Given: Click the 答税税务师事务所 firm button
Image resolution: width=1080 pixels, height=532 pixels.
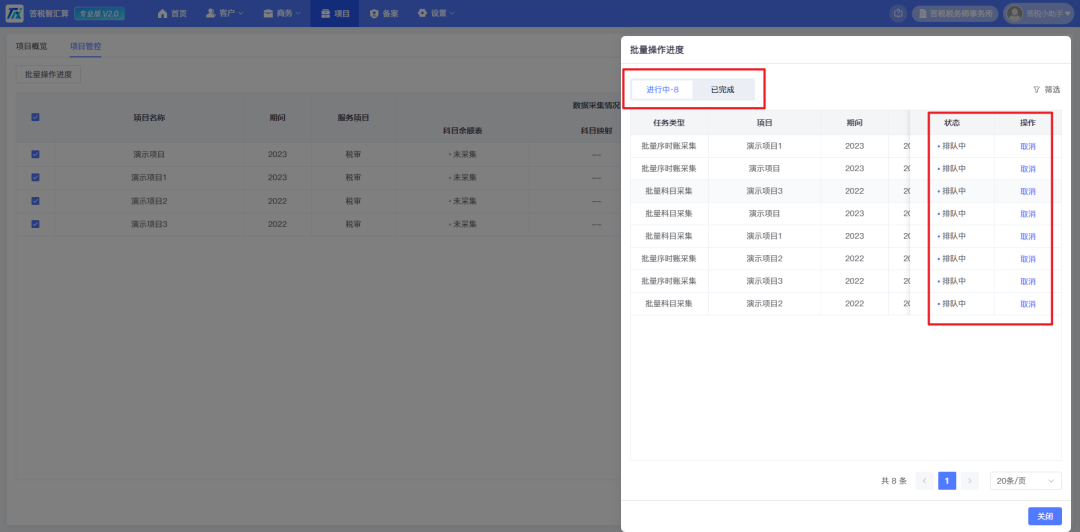Looking at the screenshot, I should coord(955,13).
